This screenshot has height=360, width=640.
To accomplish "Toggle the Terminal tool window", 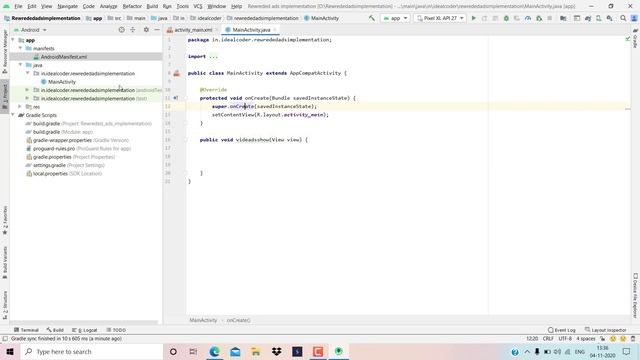I will click(x=26, y=330).
